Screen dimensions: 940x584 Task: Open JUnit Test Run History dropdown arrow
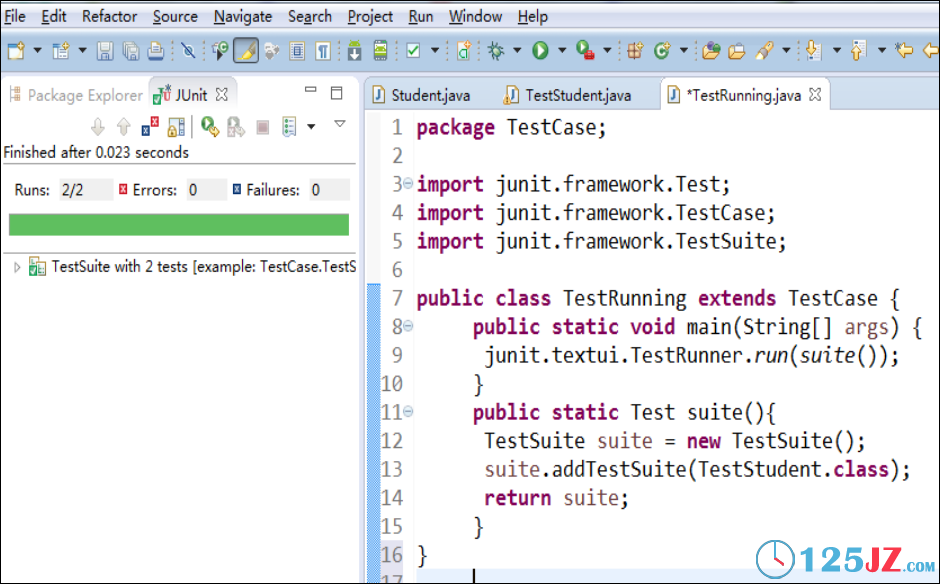tap(311, 127)
